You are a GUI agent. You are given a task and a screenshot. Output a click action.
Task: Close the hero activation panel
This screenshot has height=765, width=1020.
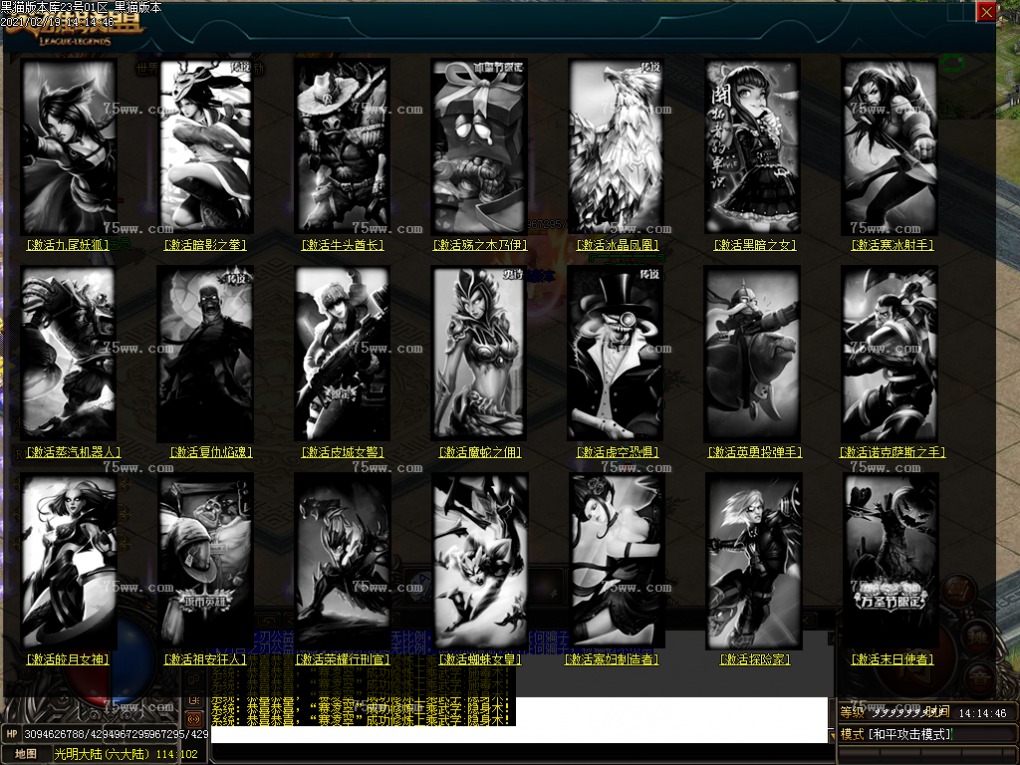(986, 12)
